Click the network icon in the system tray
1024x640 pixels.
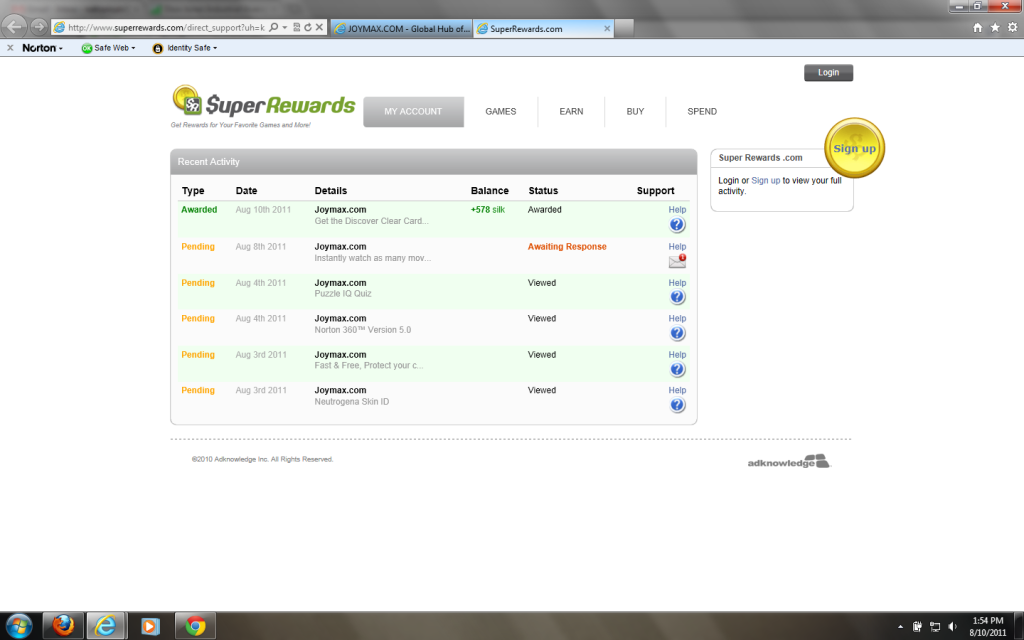[x=935, y=626]
